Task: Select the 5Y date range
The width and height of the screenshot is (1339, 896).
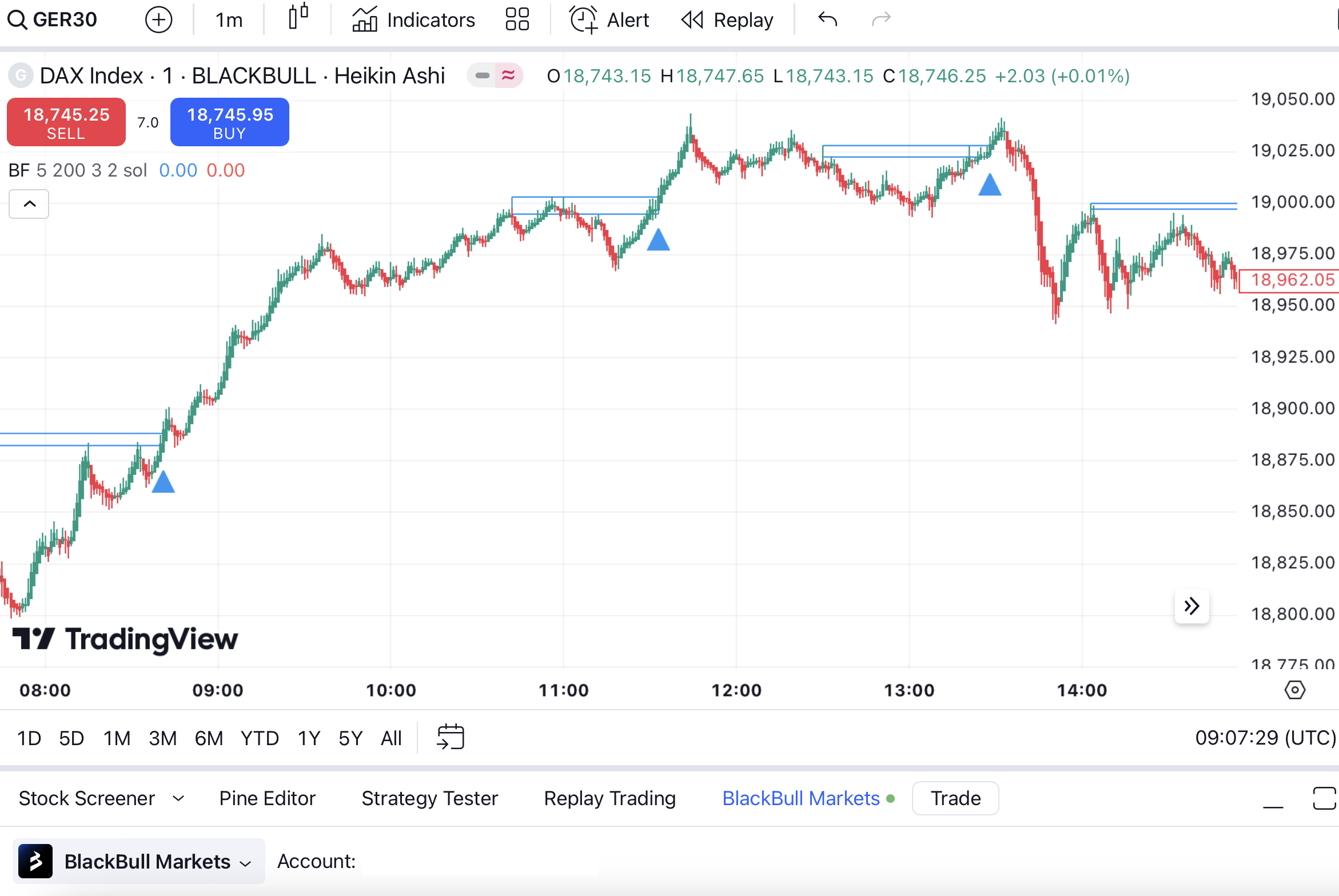Action: (x=351, y=738)
